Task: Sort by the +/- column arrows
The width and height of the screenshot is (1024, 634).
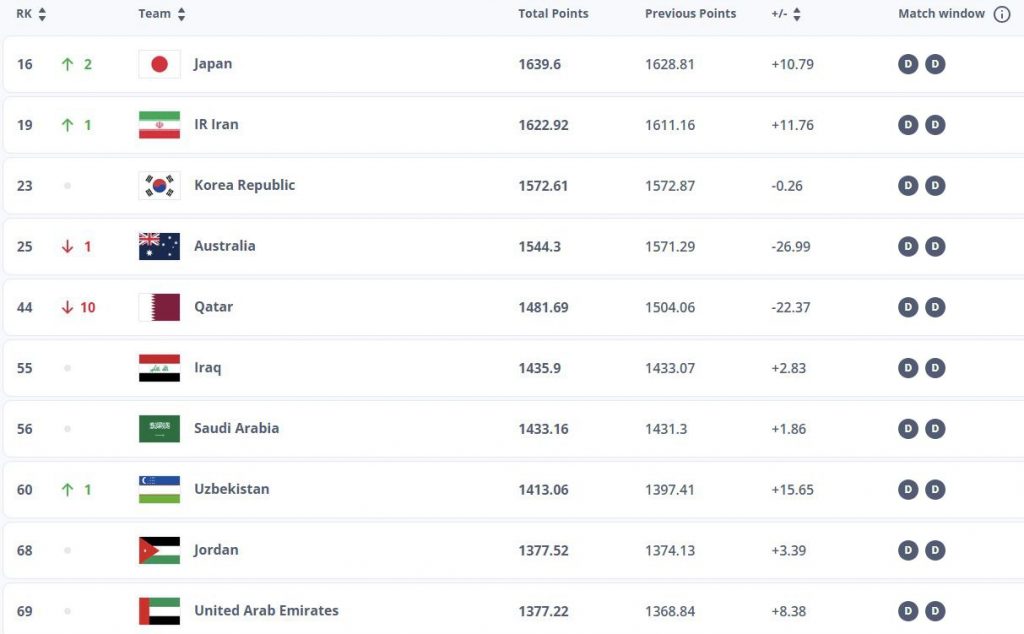Action: pyautogui.click(x=797, y=14)
